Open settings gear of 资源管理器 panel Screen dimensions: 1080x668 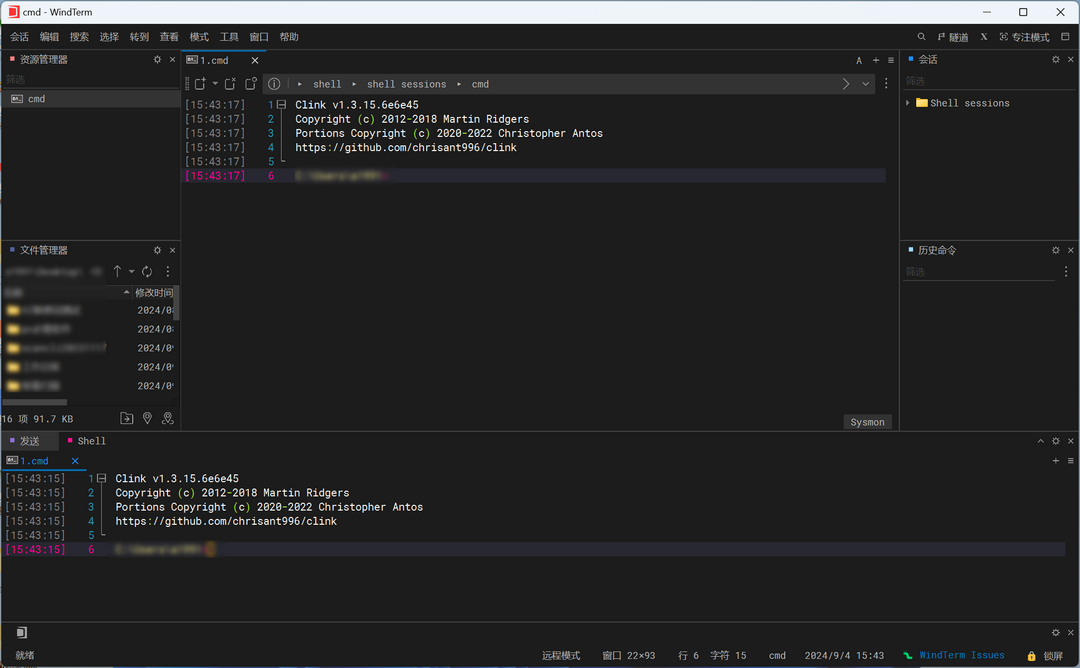pos(157,59)
